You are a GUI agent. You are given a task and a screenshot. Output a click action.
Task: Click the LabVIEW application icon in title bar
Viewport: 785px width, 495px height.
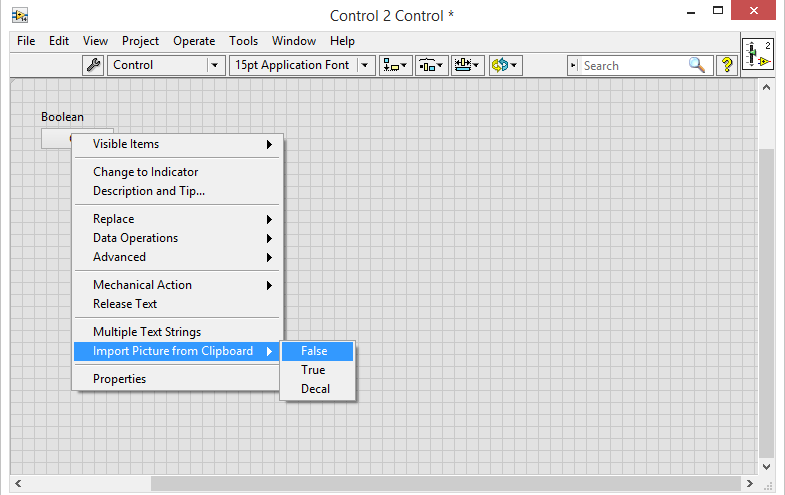[x=20, y=16]
